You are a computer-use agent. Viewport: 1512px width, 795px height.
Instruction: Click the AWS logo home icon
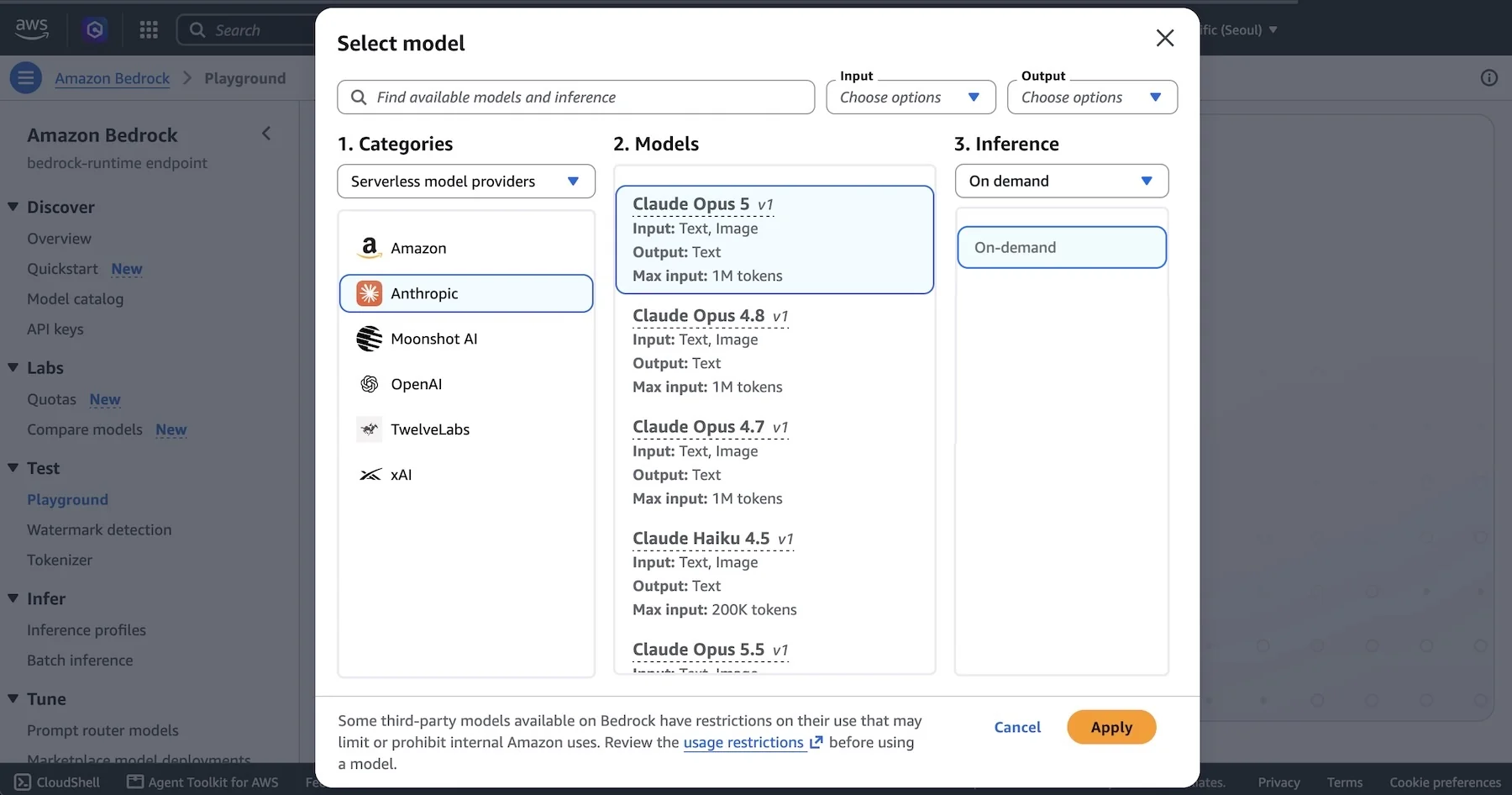coord(32,29)
